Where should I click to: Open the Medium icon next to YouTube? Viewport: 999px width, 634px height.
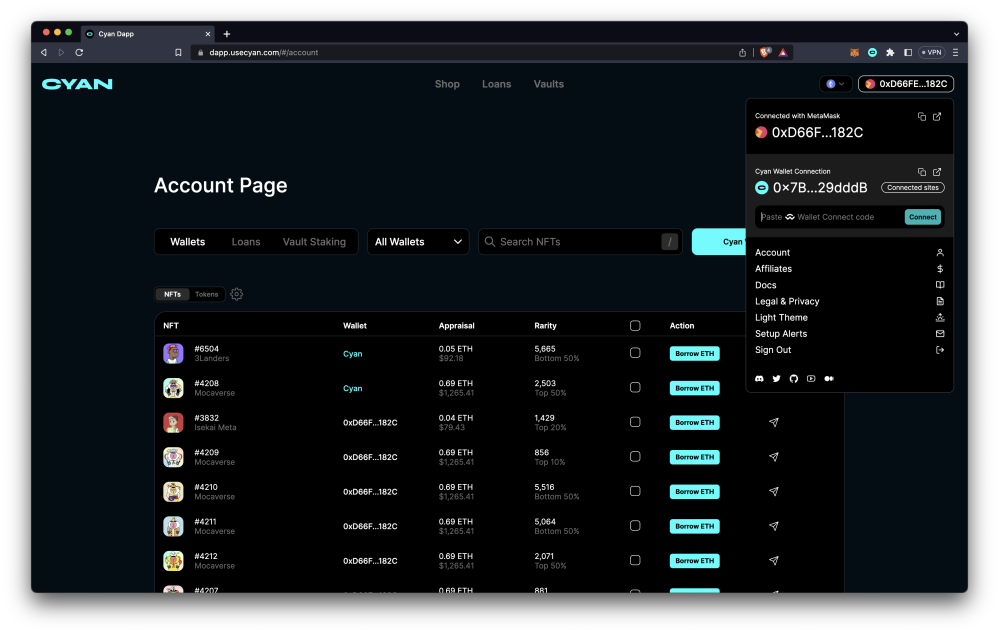click(x=828, y=378)
